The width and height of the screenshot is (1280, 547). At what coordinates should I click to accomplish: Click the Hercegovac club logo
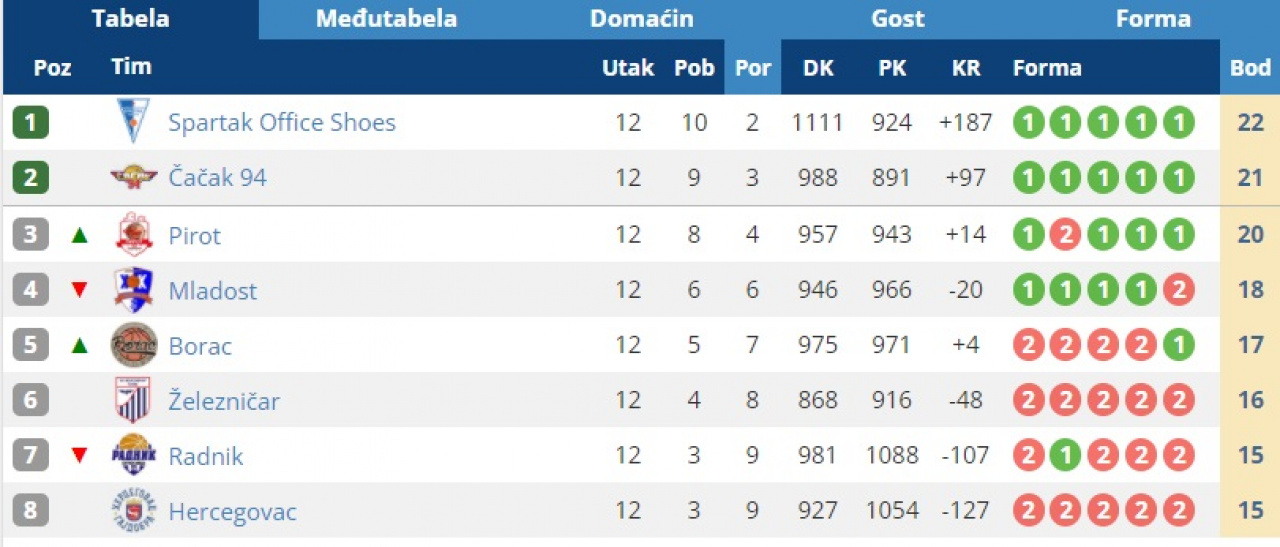[x=133, y=512]
